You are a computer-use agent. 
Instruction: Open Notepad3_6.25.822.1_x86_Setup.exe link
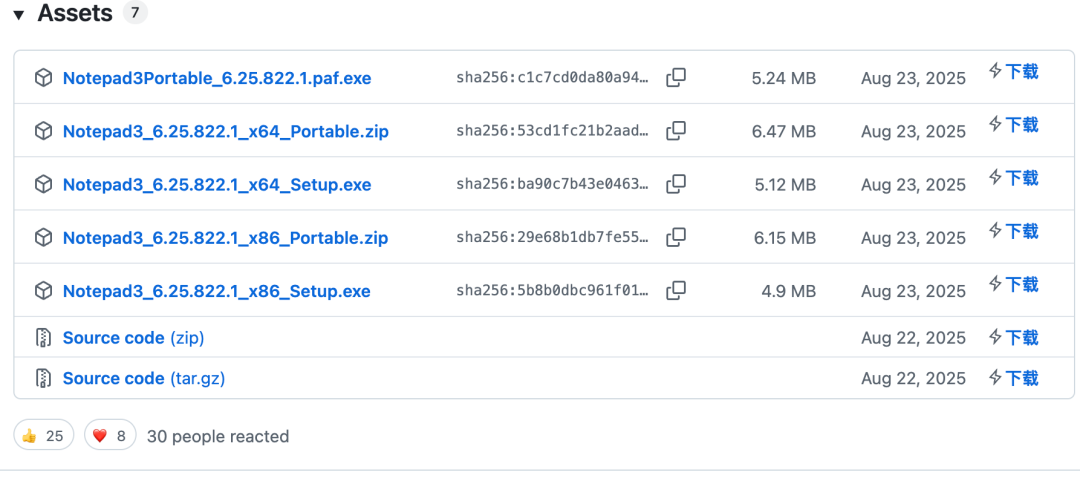pos(216,291)
